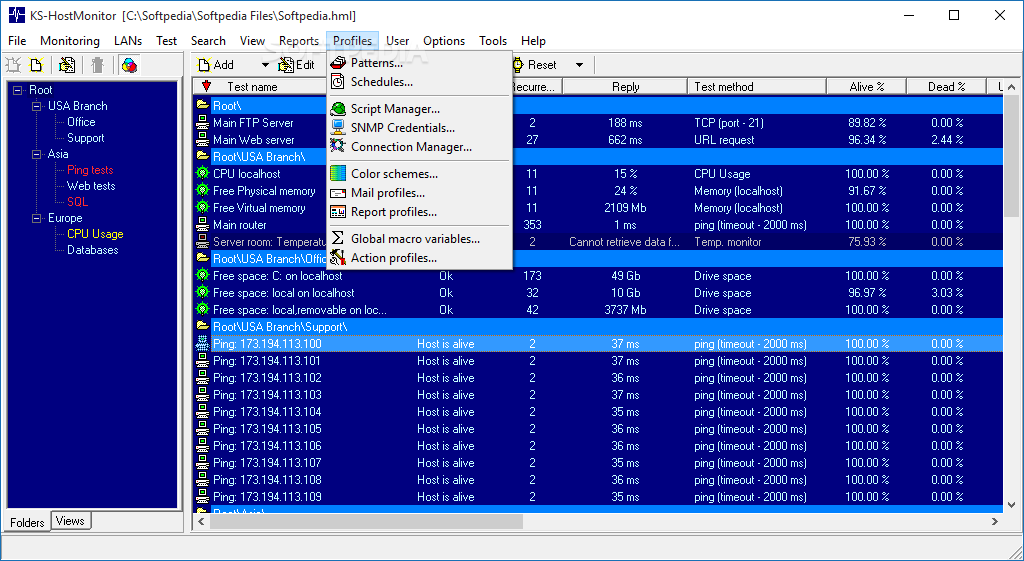Viewport: 1024px width, 561px height.
Task: Click the vertical scrollbar thumb
Action: point(1011,156)
